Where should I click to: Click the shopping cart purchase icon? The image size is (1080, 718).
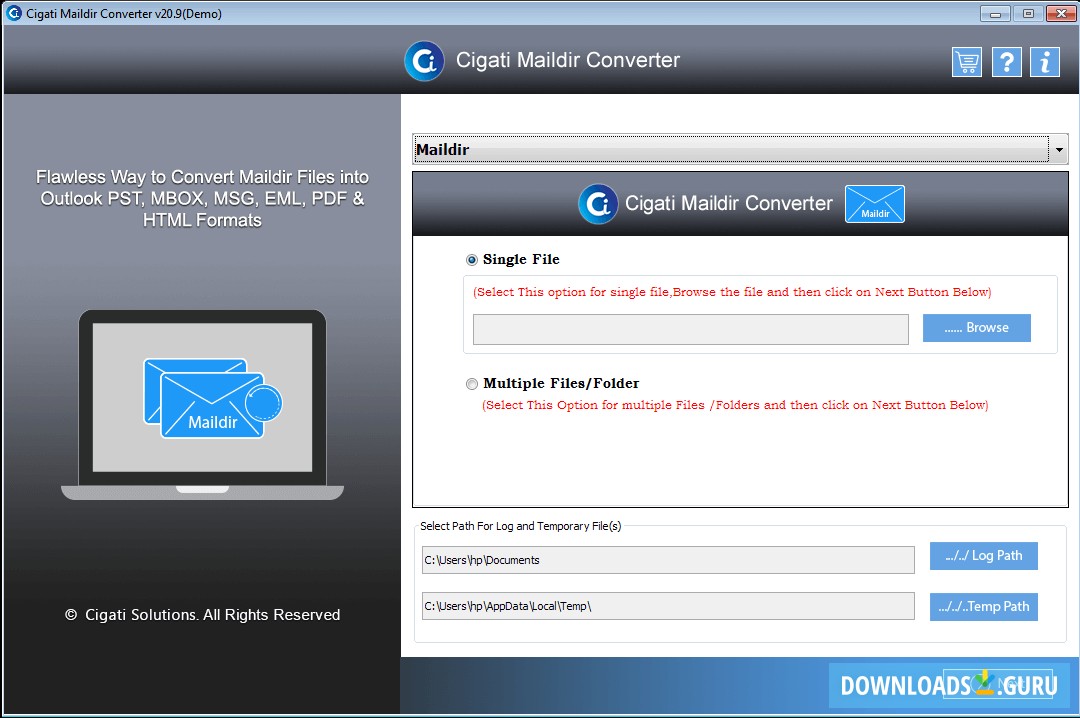(966, 61)
